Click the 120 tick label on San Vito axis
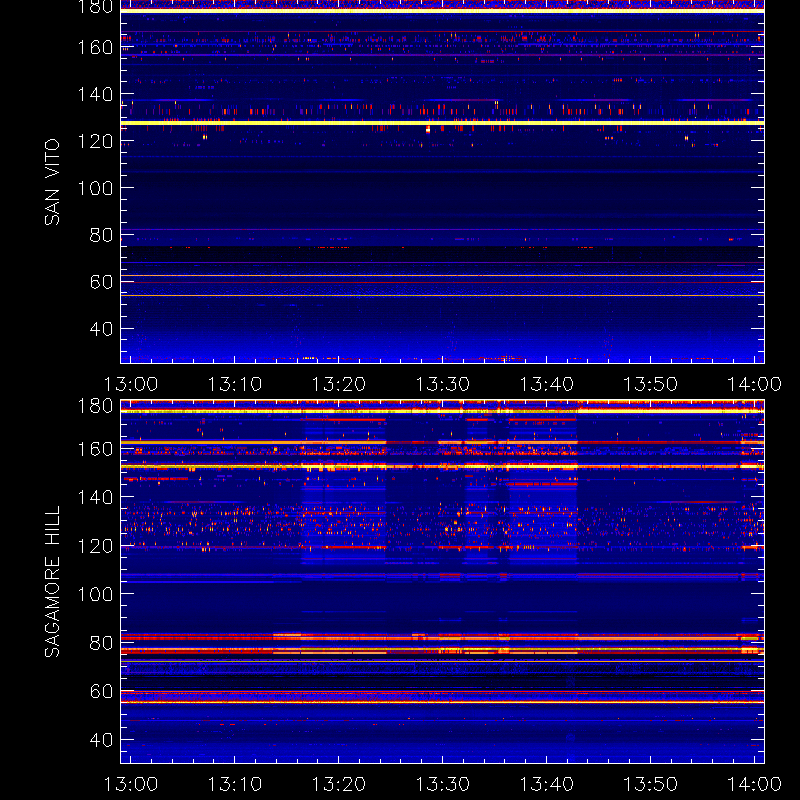 95,141
